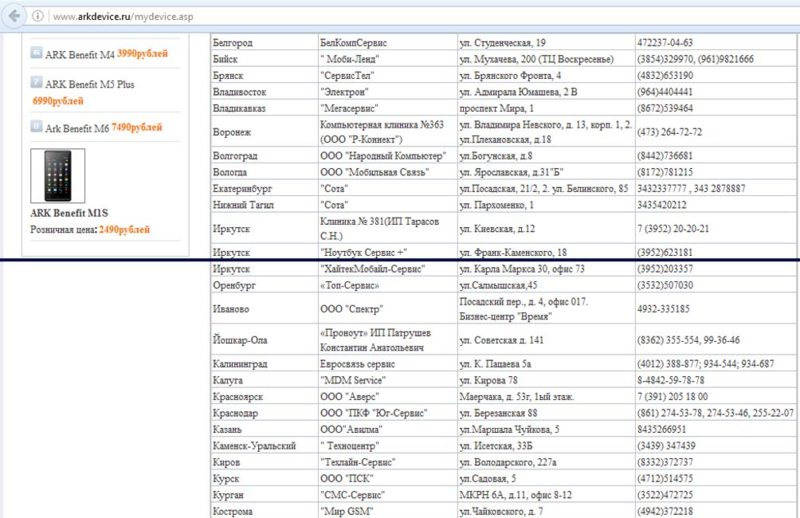The height and width of the screenshot is (518, 800).
Task: Select the Екатеринбург city cell
Action: tap(264, 188)
